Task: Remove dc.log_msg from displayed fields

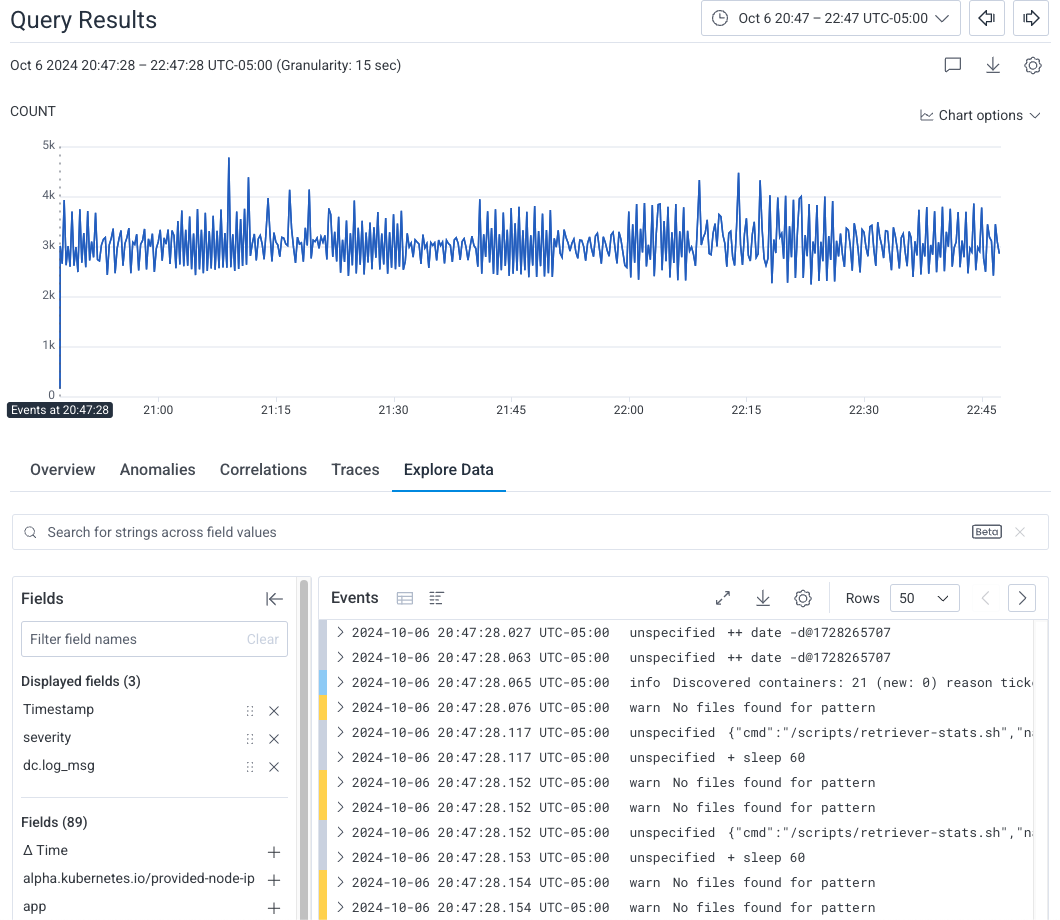Action: [274, 767]
